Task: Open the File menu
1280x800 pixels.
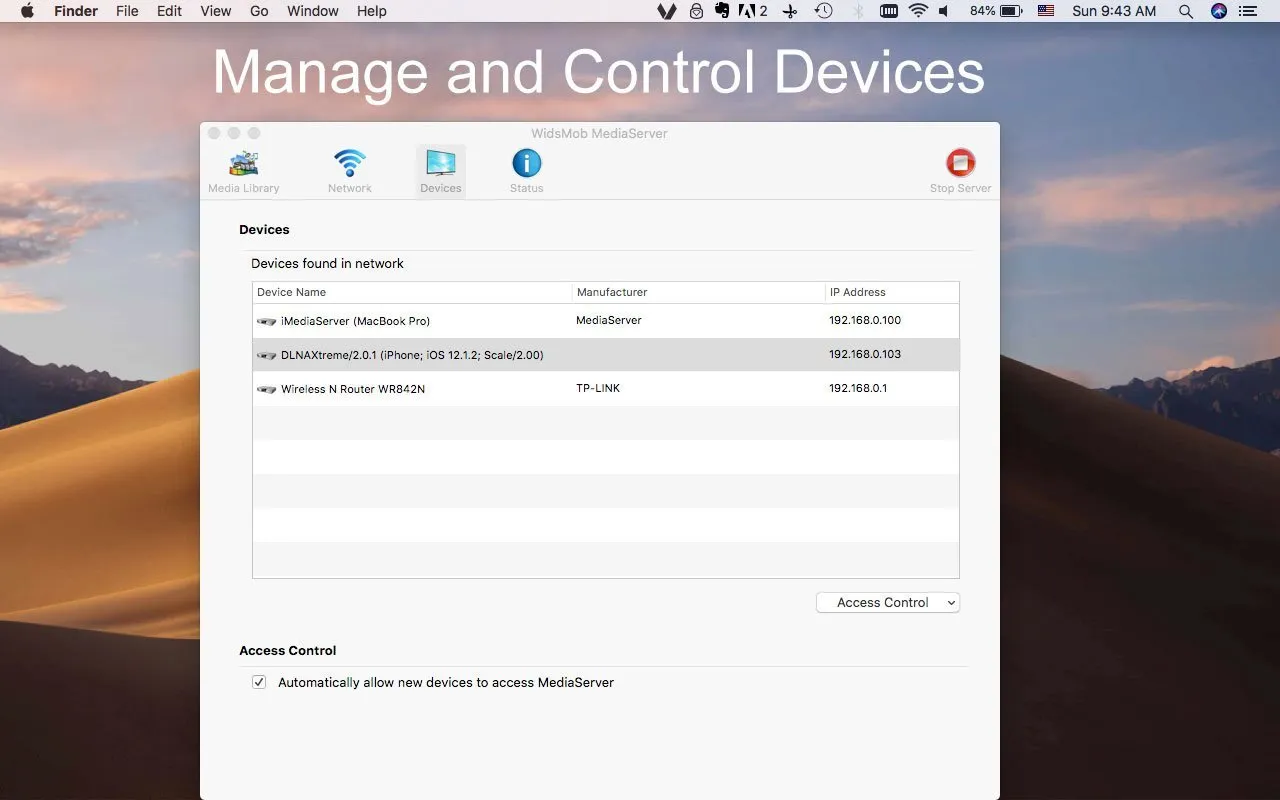Action: coord(127,11)
